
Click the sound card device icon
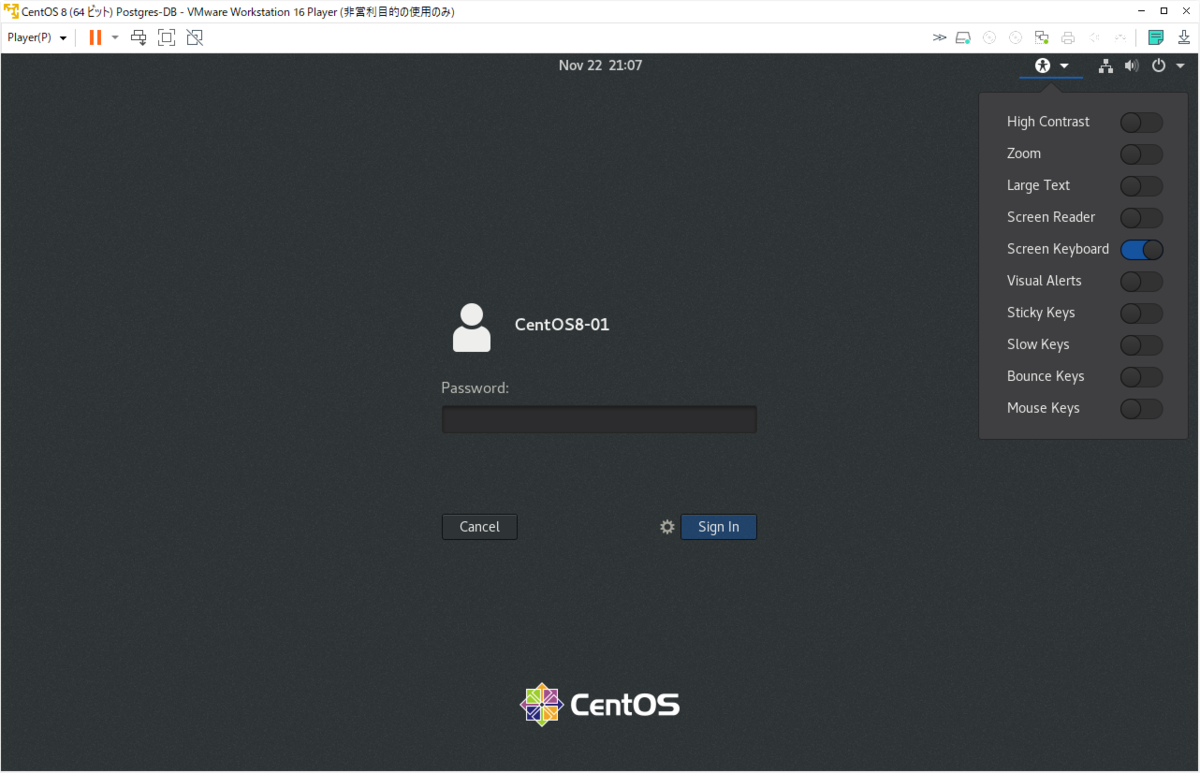pyautogui.click(x=1094, y=38)
